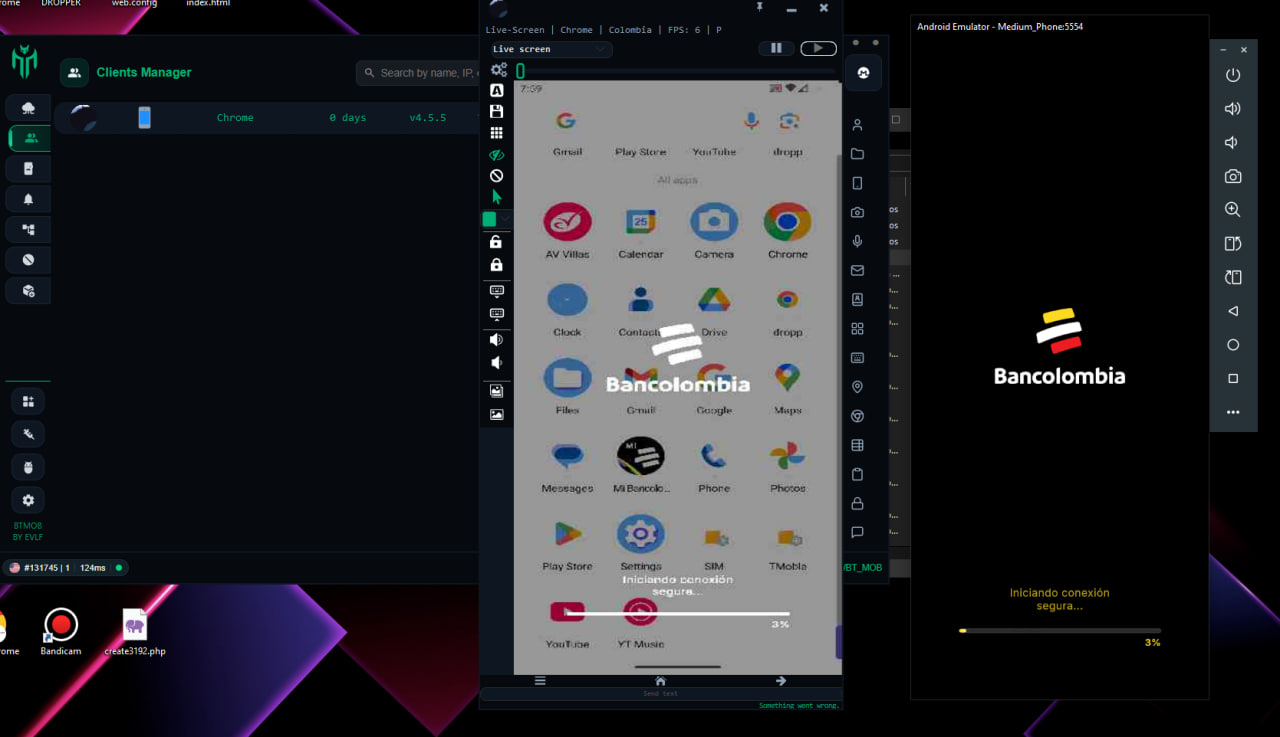1280x737 pixels.
Task: Open the Bandicam desktop shortcut
Action: click(x=61, y=632)
